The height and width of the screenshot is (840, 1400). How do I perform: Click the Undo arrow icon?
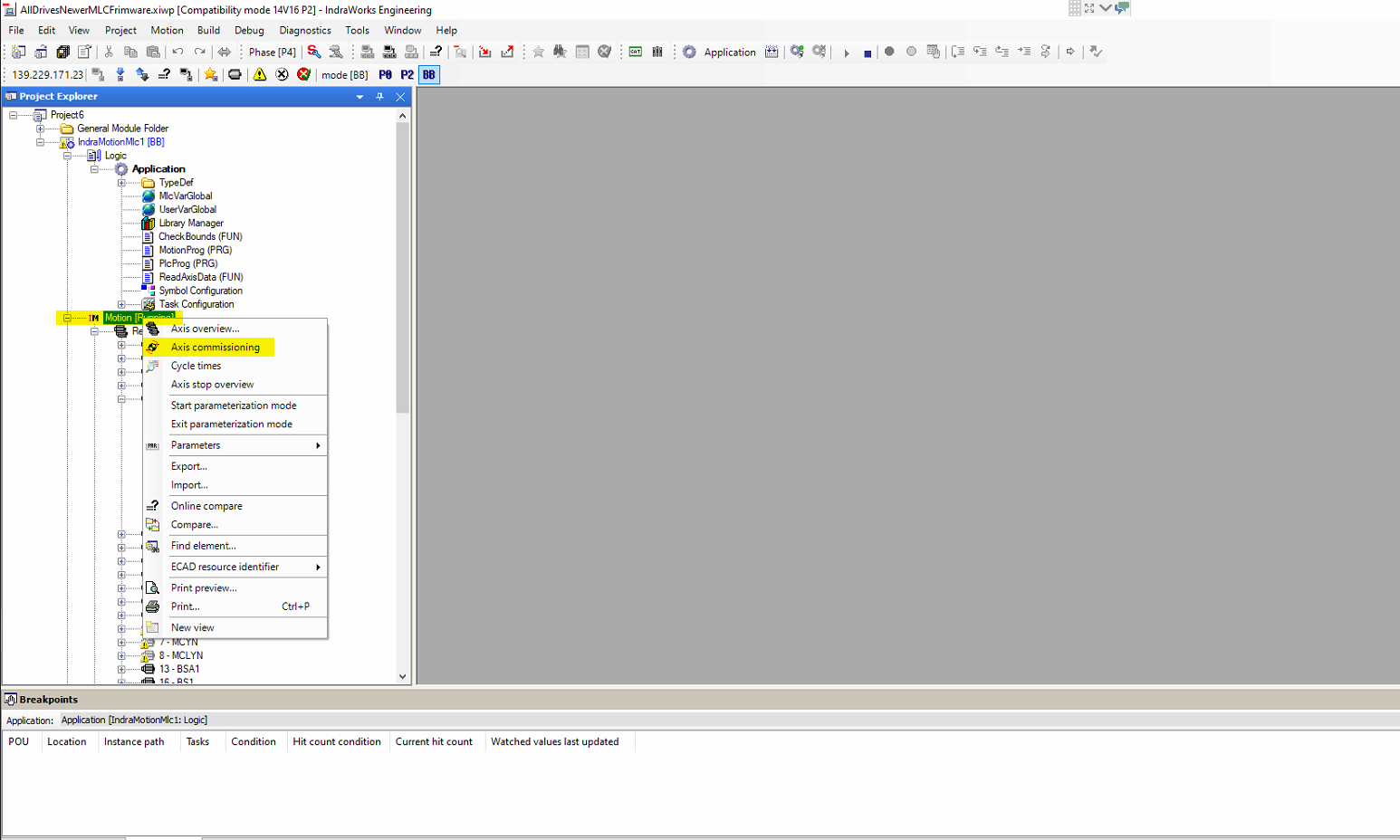[x=177, y=52]
